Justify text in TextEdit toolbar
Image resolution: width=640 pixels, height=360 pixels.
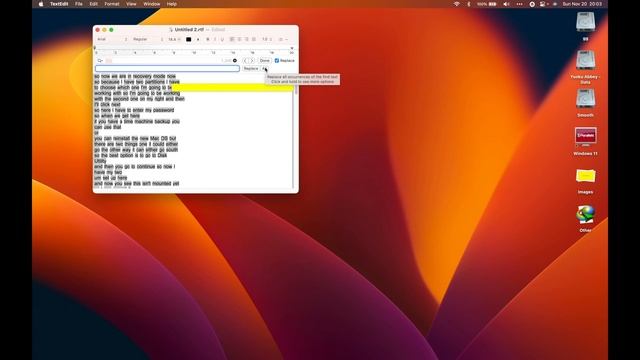pyautogui.click(x=254, y=39)
